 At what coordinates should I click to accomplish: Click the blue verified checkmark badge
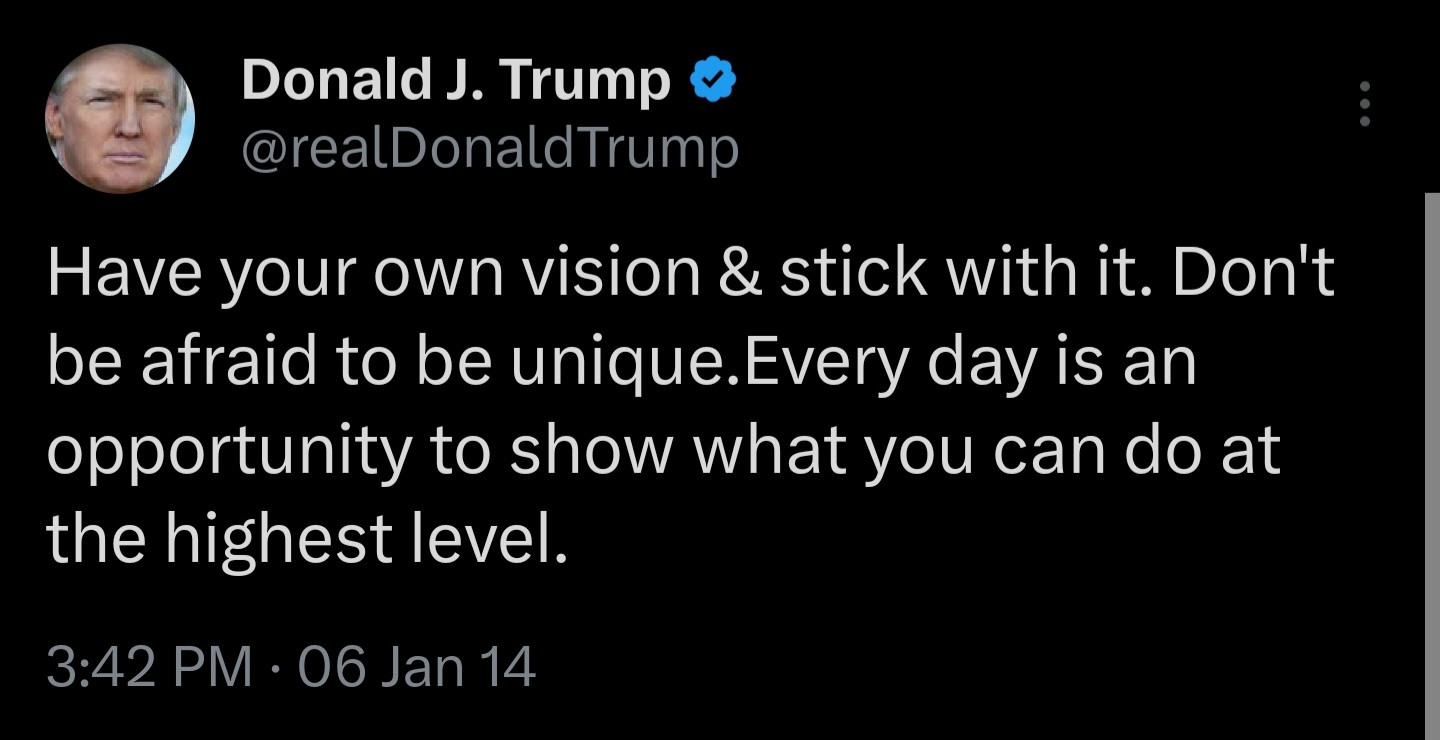click(714, 82)
